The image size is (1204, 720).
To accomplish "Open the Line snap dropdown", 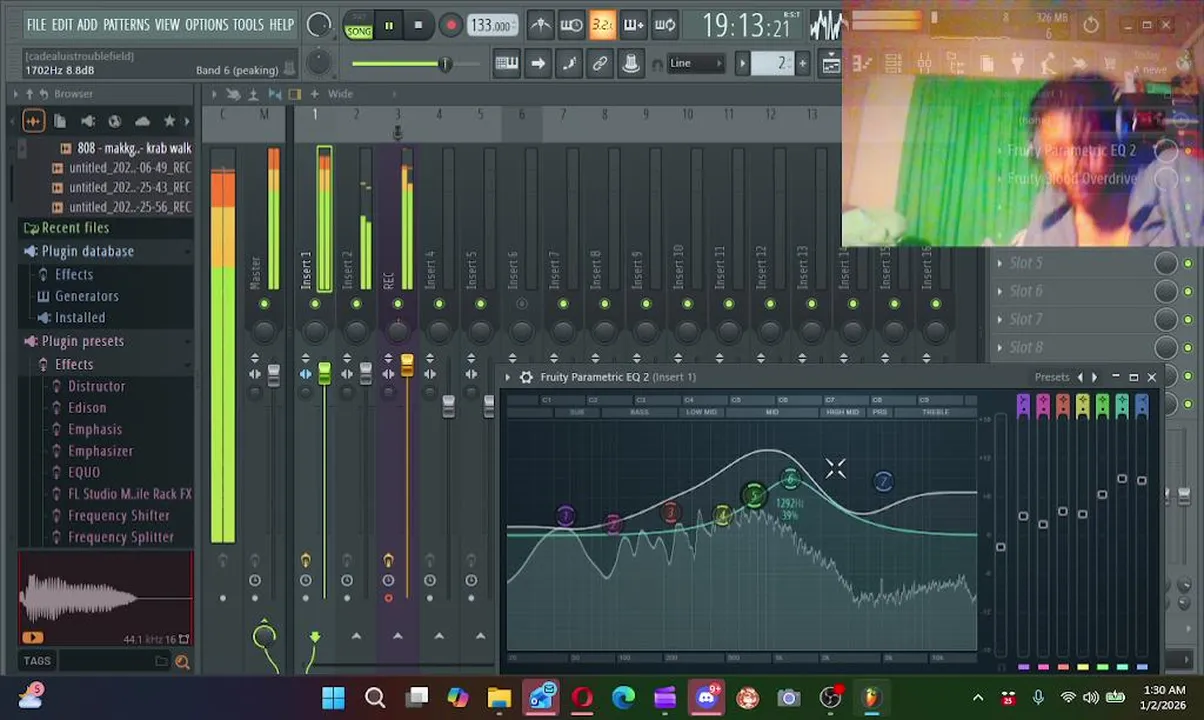I will [695, 64].
